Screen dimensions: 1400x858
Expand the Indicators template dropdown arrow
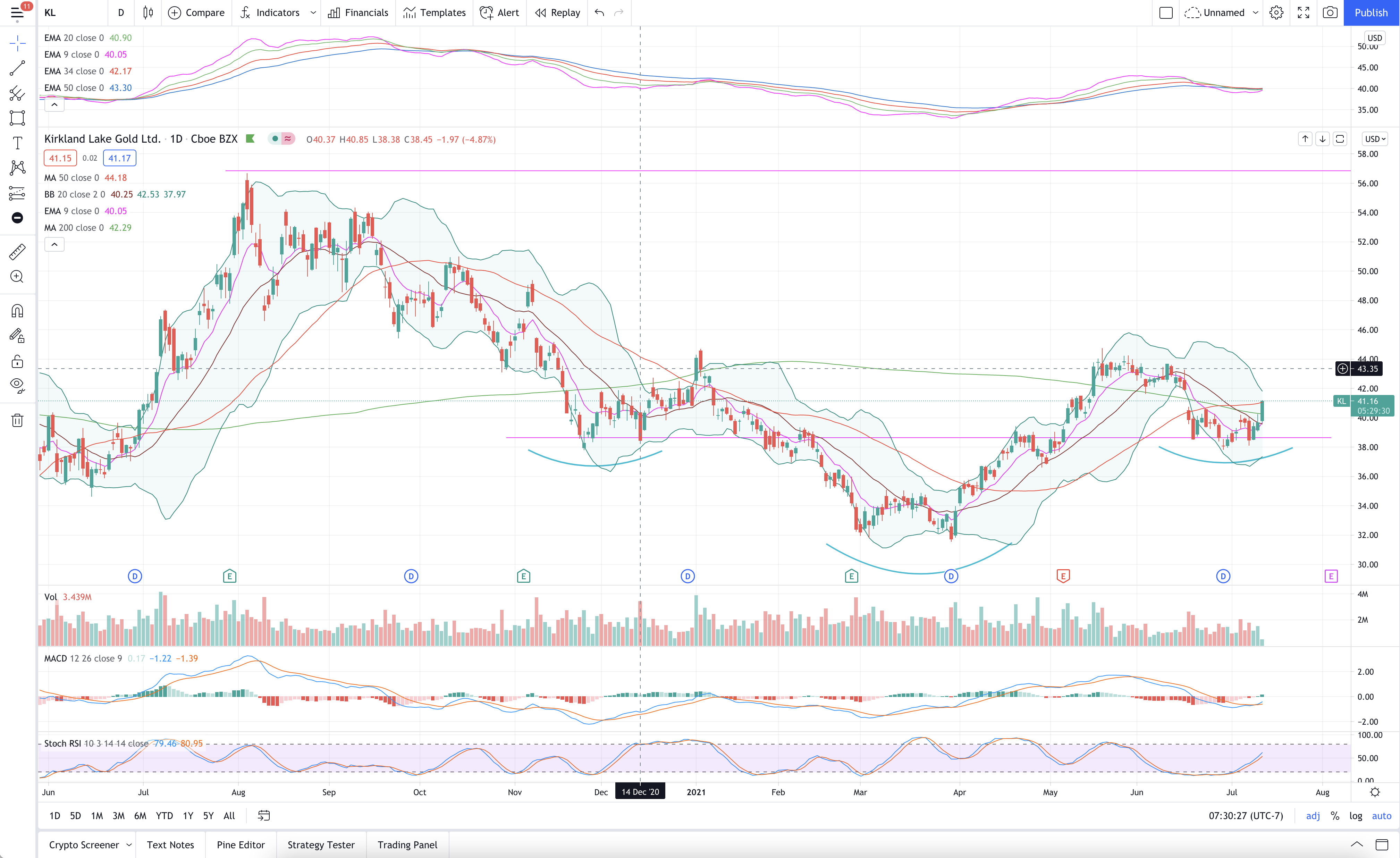[313, 12]
